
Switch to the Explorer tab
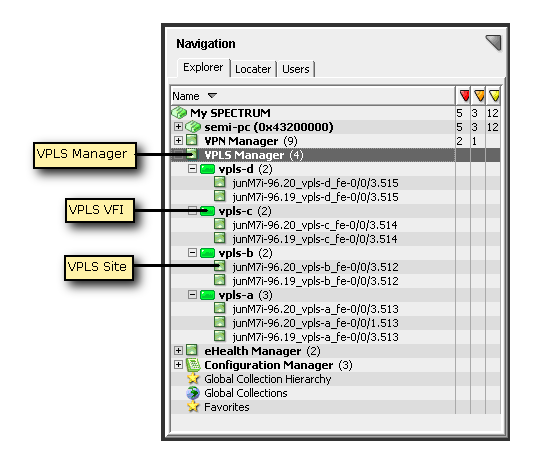pos(203,67)
